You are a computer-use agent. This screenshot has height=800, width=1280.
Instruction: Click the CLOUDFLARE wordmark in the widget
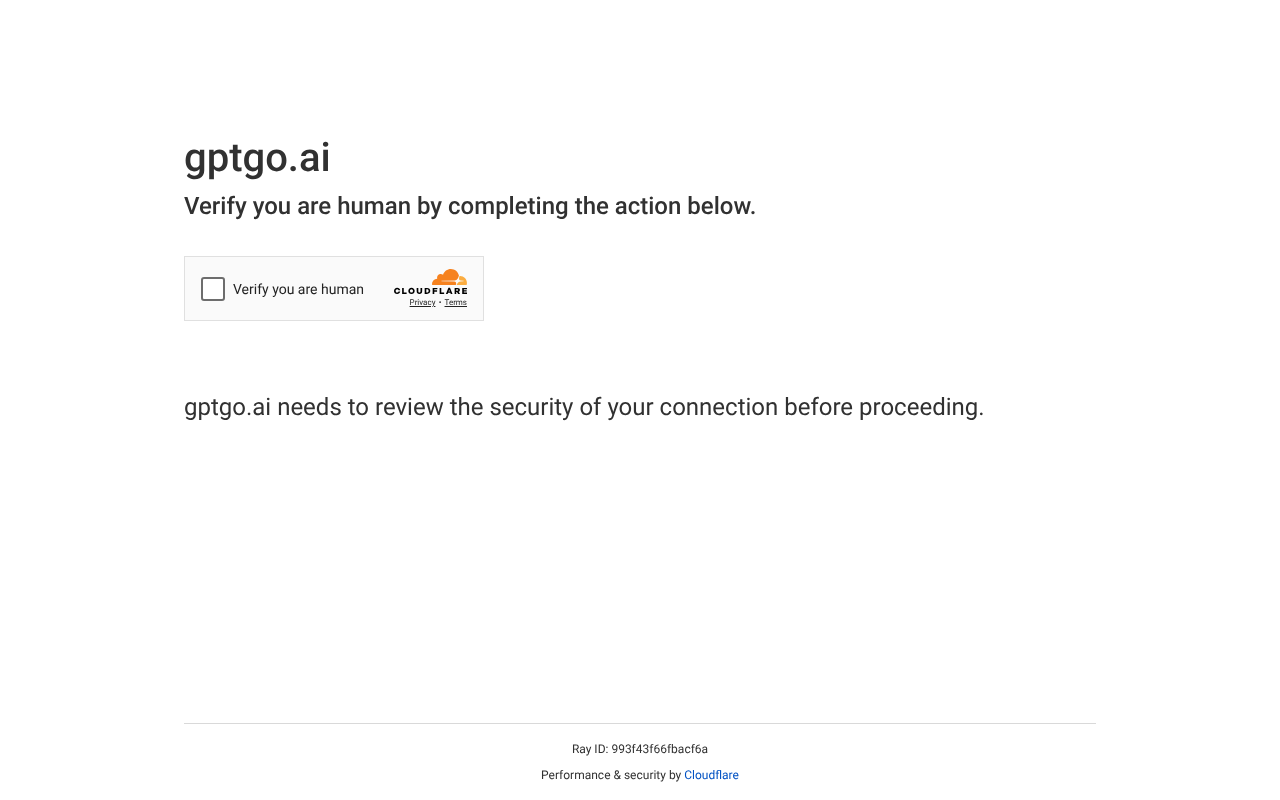pyautogui.click(x=430, y=291)
